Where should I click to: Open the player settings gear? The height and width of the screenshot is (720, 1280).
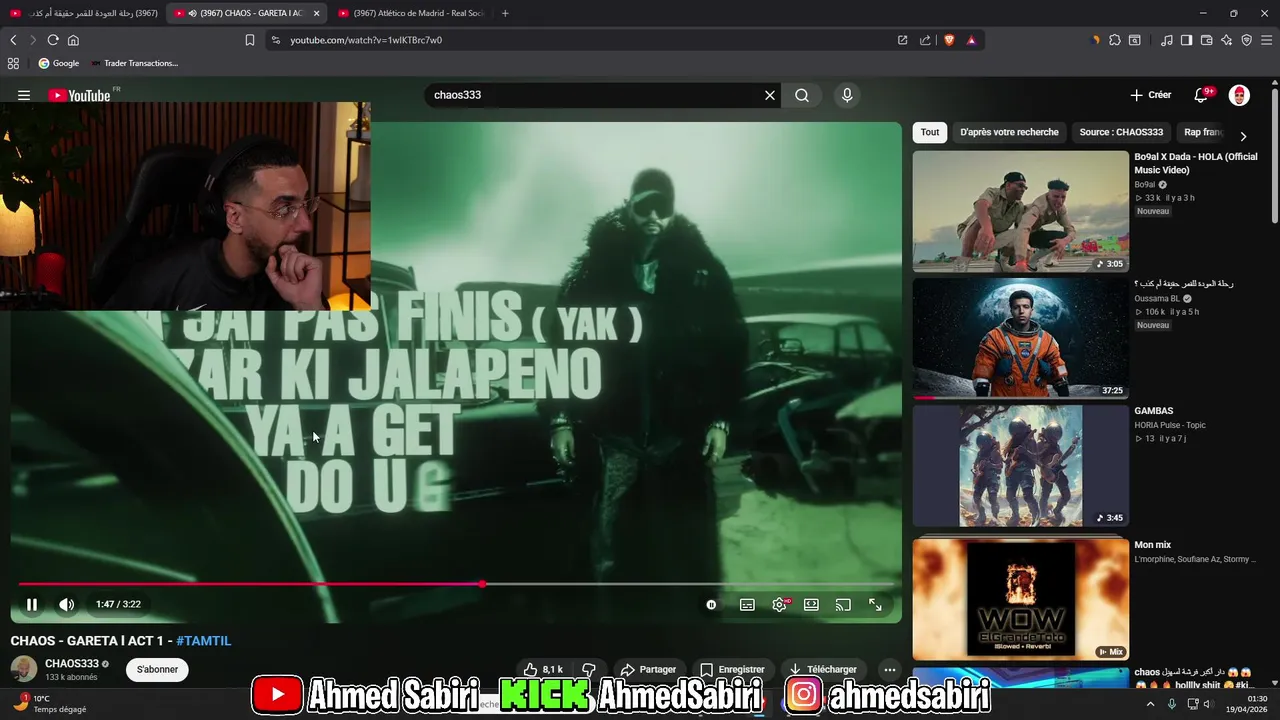779,604
